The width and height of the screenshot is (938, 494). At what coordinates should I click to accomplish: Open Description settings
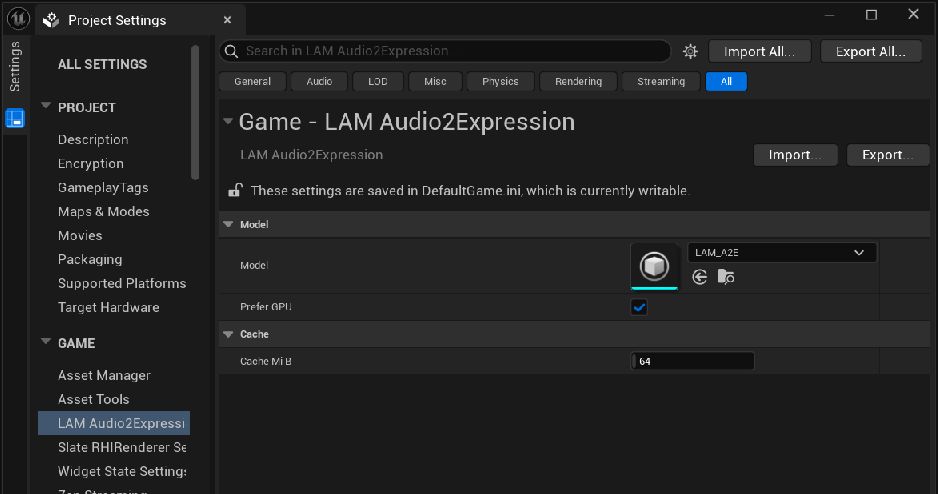coord(93,139)
